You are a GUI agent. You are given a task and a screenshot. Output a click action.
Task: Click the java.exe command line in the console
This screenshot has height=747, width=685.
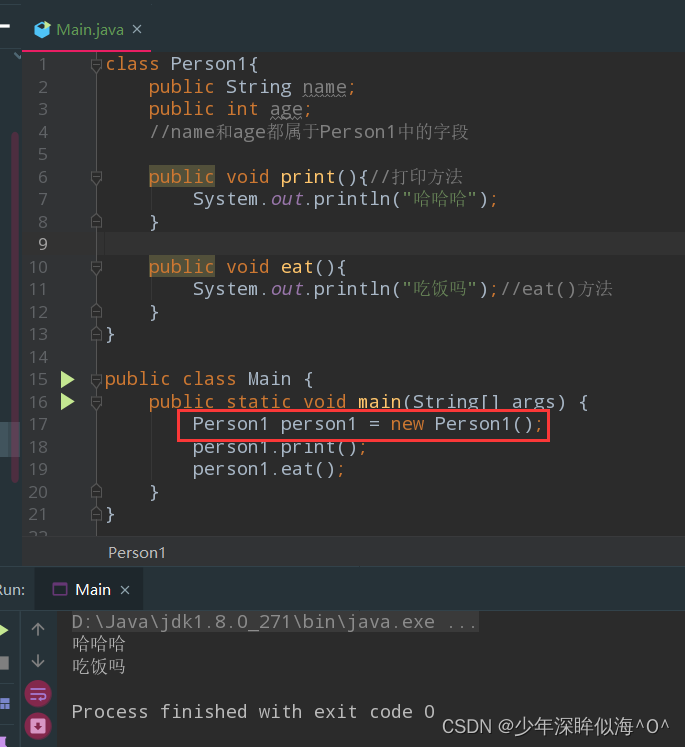[x=274, y=622]
